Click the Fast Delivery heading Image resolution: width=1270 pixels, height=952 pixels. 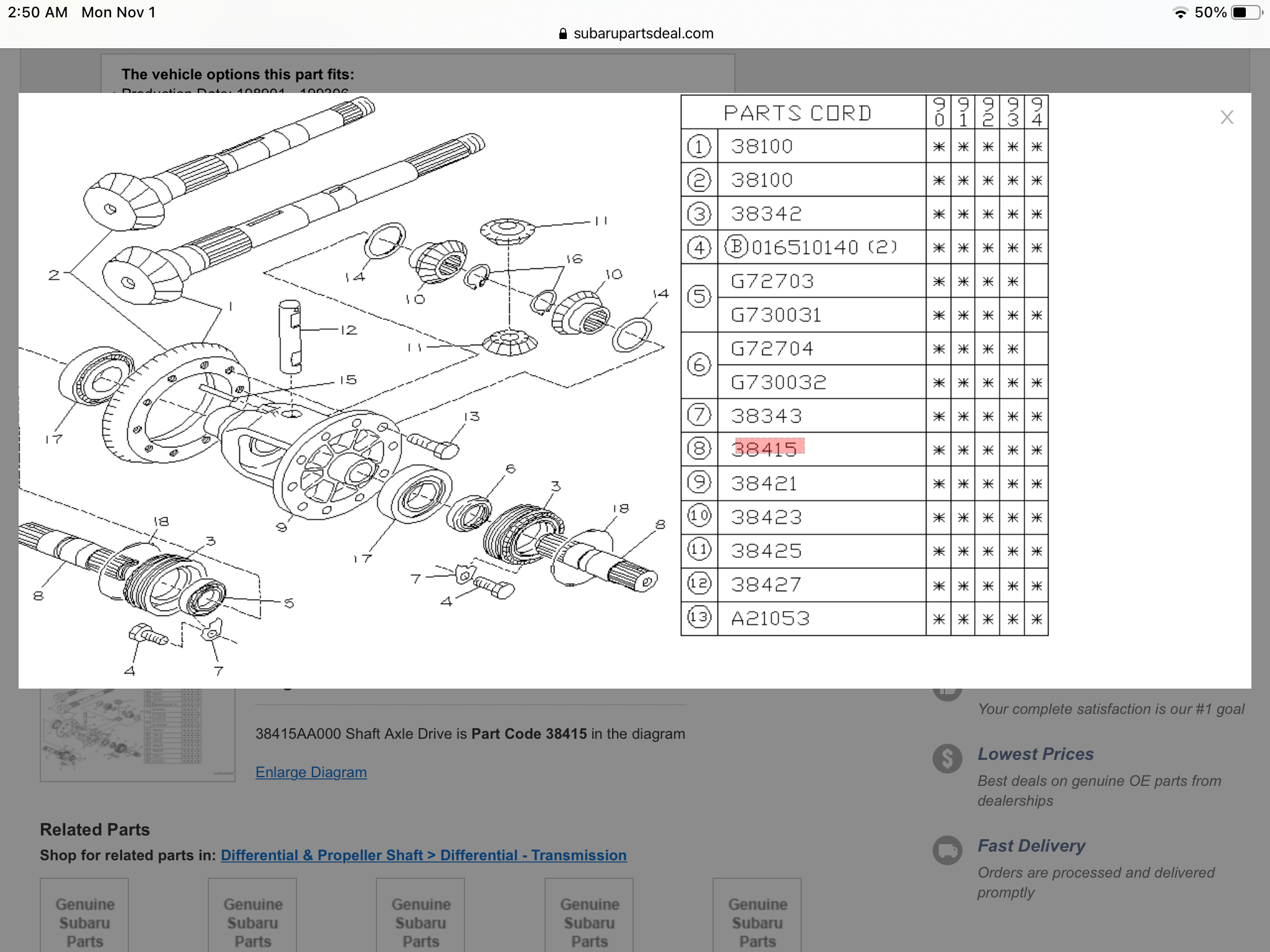click(x=1031, y=846)
